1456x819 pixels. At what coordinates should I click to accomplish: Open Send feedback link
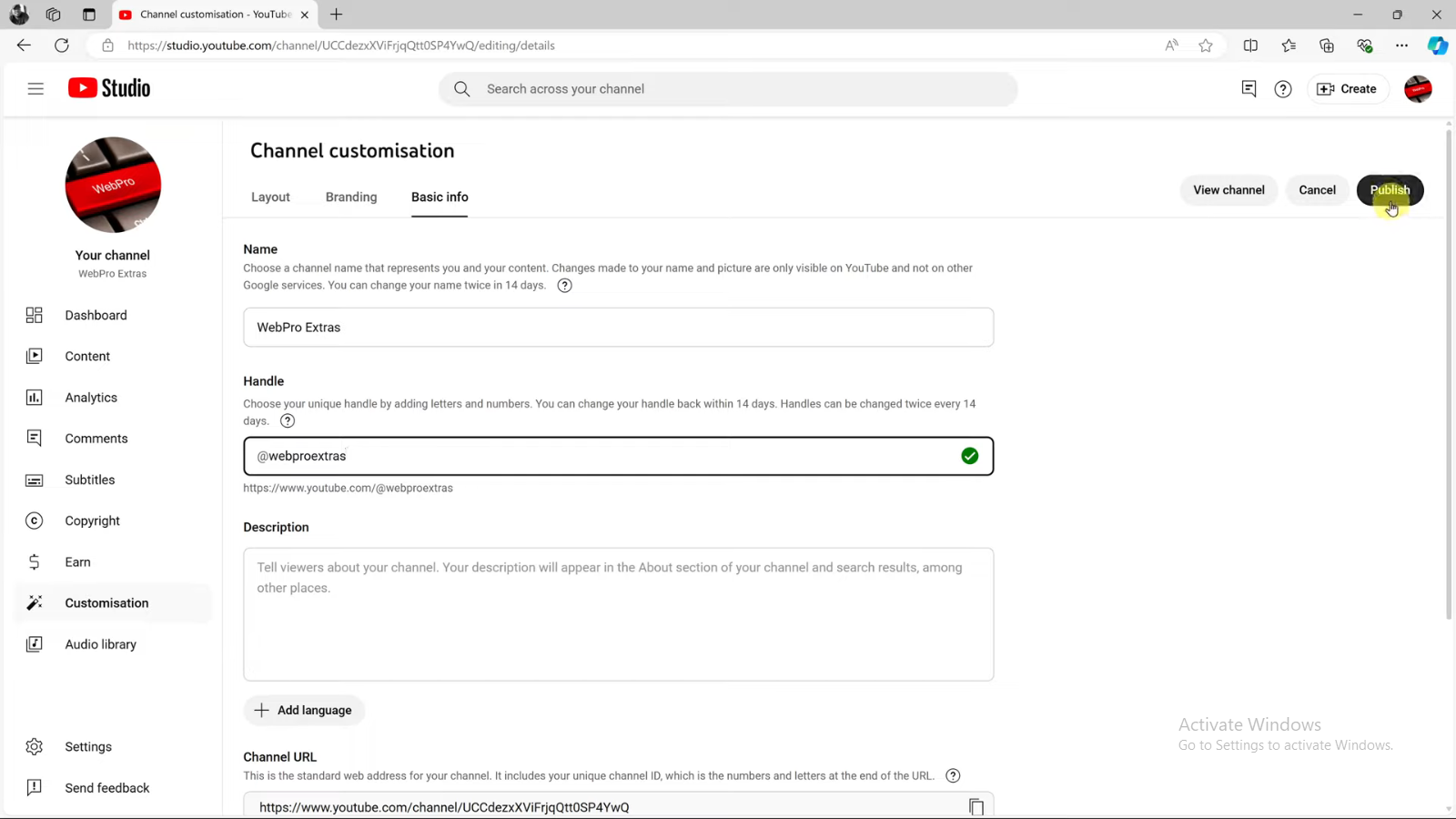(x=113, y=788)
